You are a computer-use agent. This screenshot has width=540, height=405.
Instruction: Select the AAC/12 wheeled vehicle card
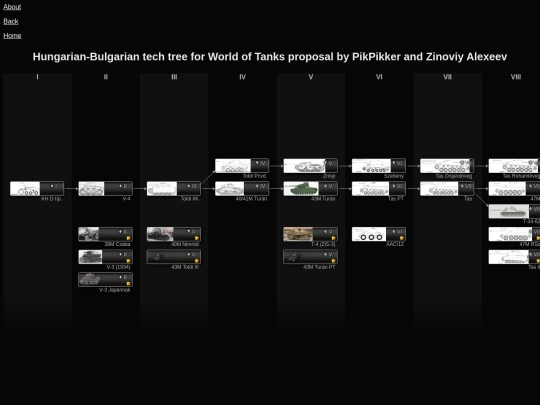(x=378, y=234)
